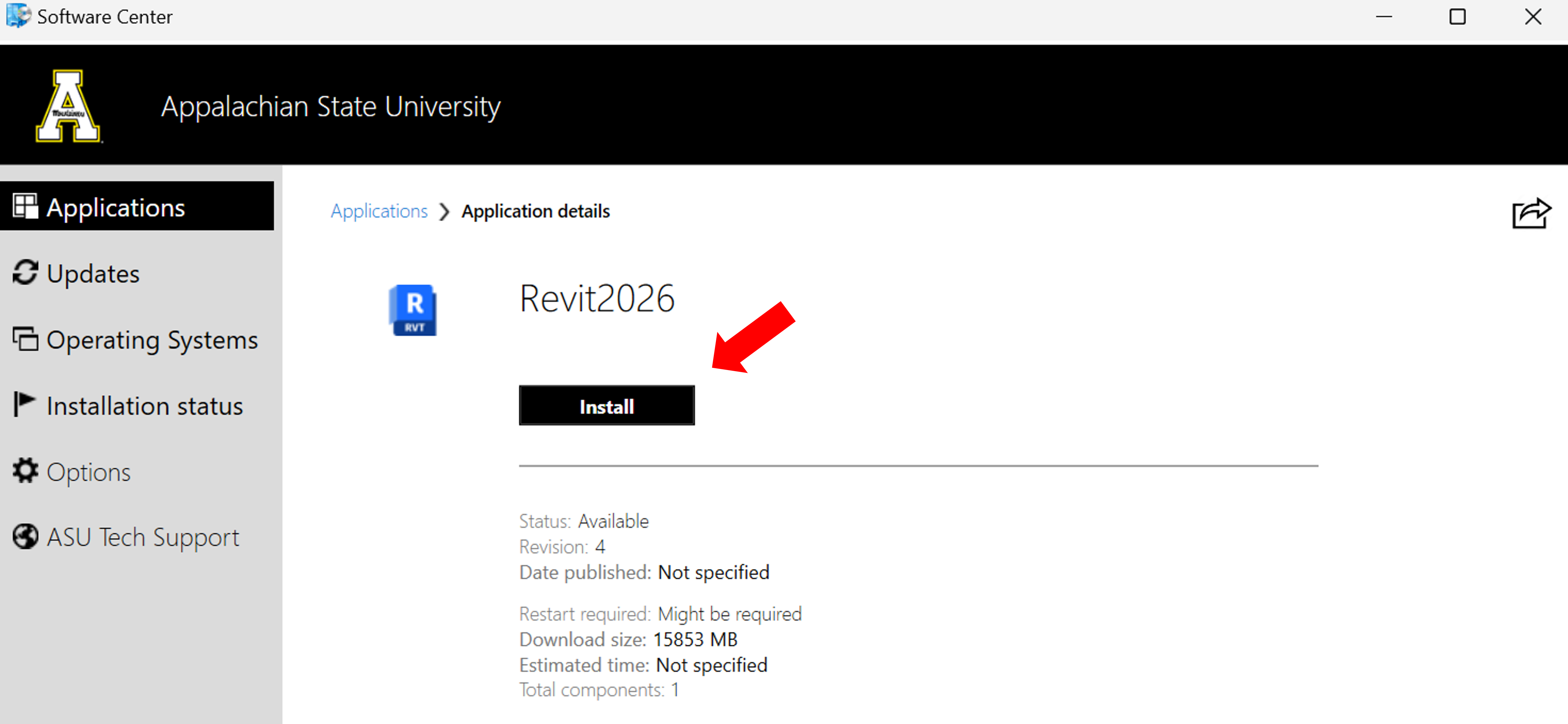Click the Revit2026 application title
This screenshot has width=1568, height=724.
[x=597, y=298]
